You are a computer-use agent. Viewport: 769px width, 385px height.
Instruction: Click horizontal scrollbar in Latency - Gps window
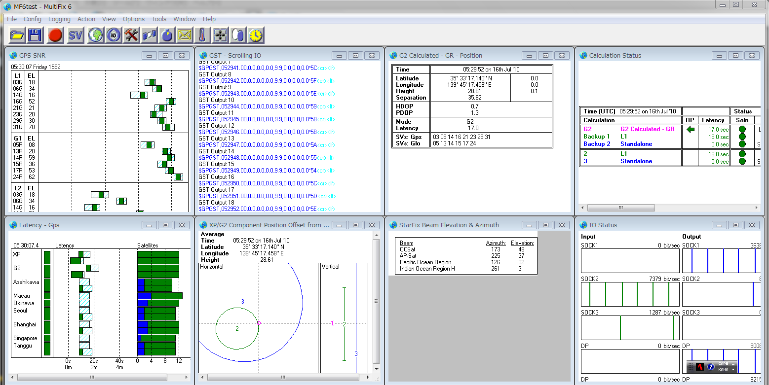91,377
